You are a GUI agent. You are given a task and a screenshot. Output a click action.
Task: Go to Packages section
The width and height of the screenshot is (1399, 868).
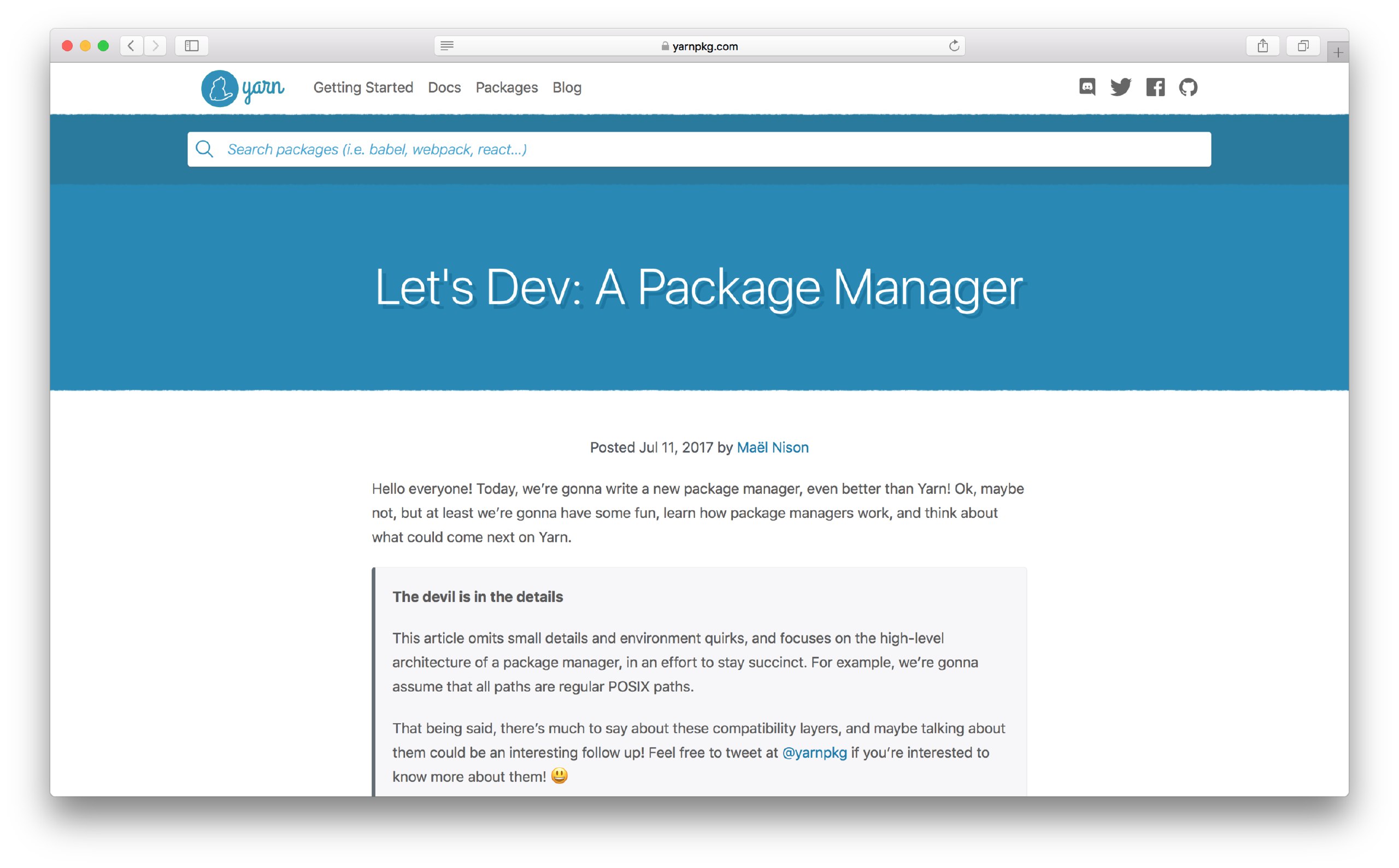tap(507, 87)
